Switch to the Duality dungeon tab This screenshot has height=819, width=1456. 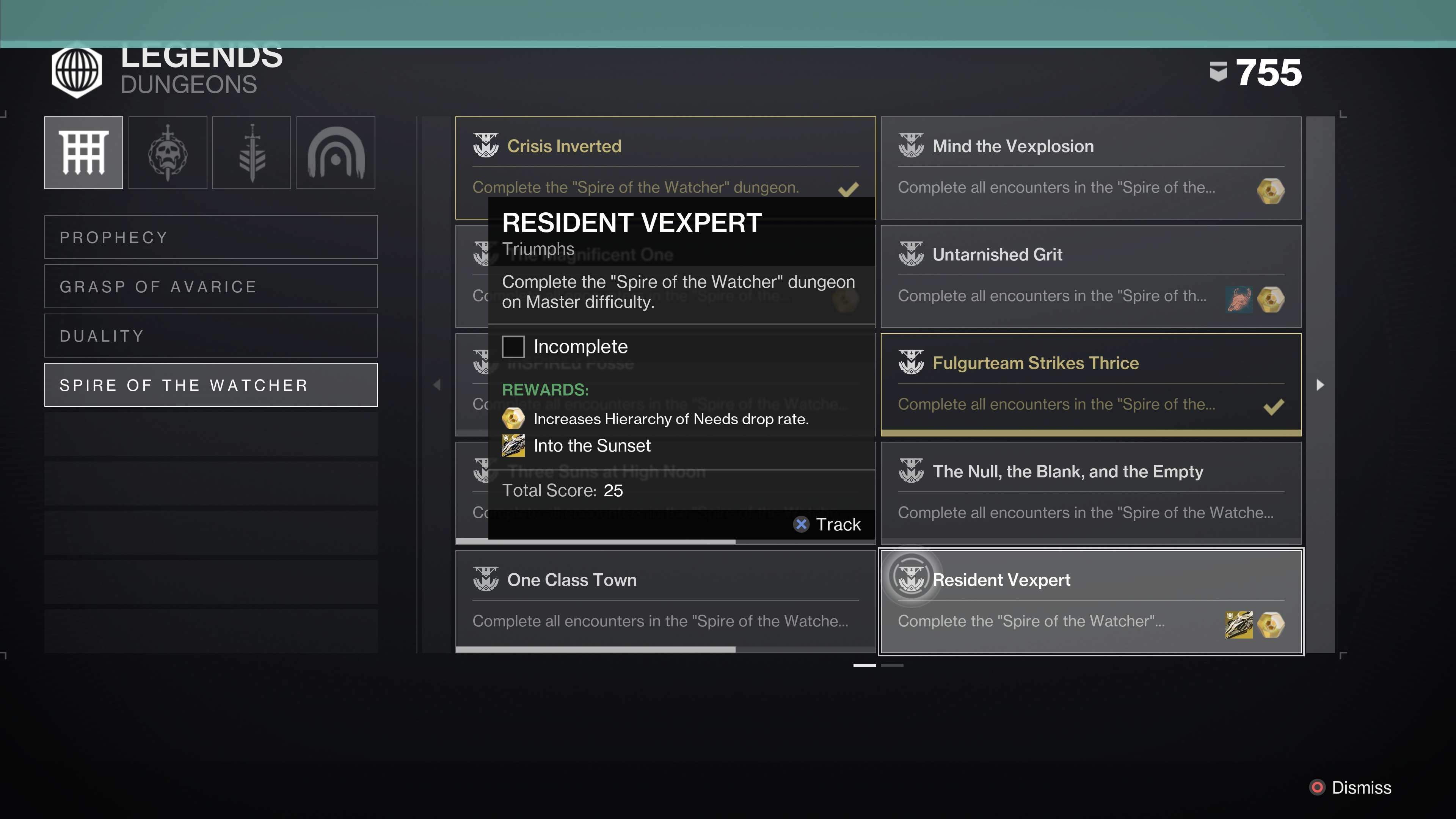tap(211, 336)
